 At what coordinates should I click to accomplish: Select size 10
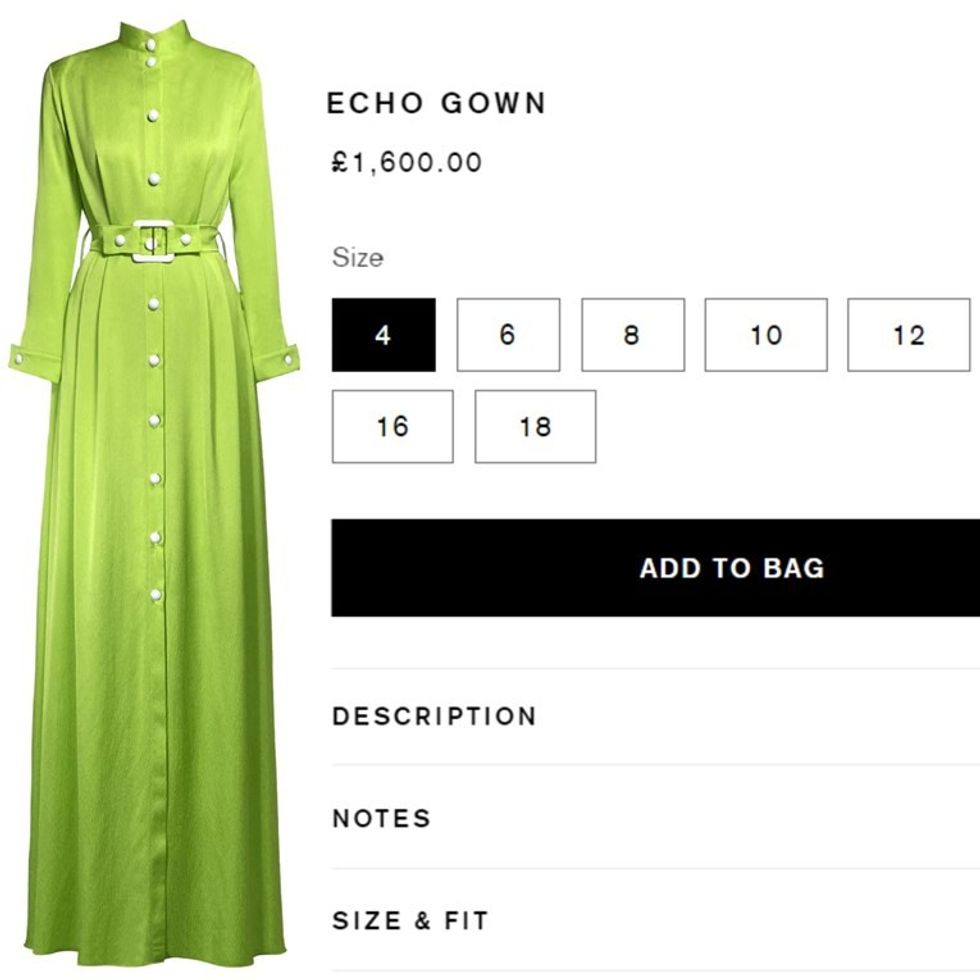point(766,335)
